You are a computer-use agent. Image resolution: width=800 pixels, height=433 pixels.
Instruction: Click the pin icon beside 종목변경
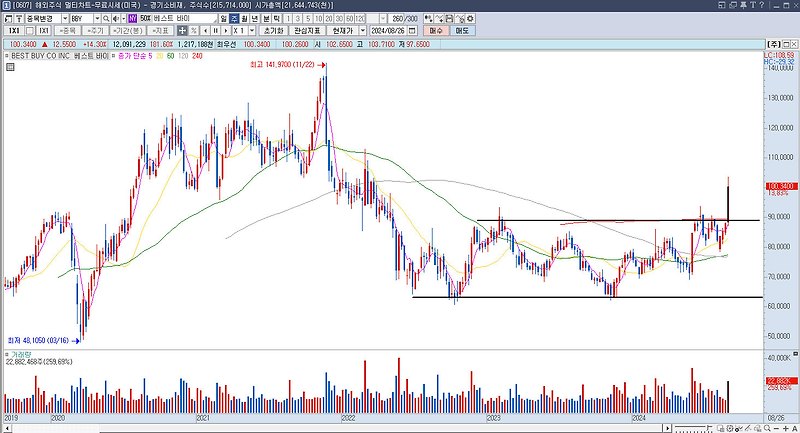(x=20, y=18)
